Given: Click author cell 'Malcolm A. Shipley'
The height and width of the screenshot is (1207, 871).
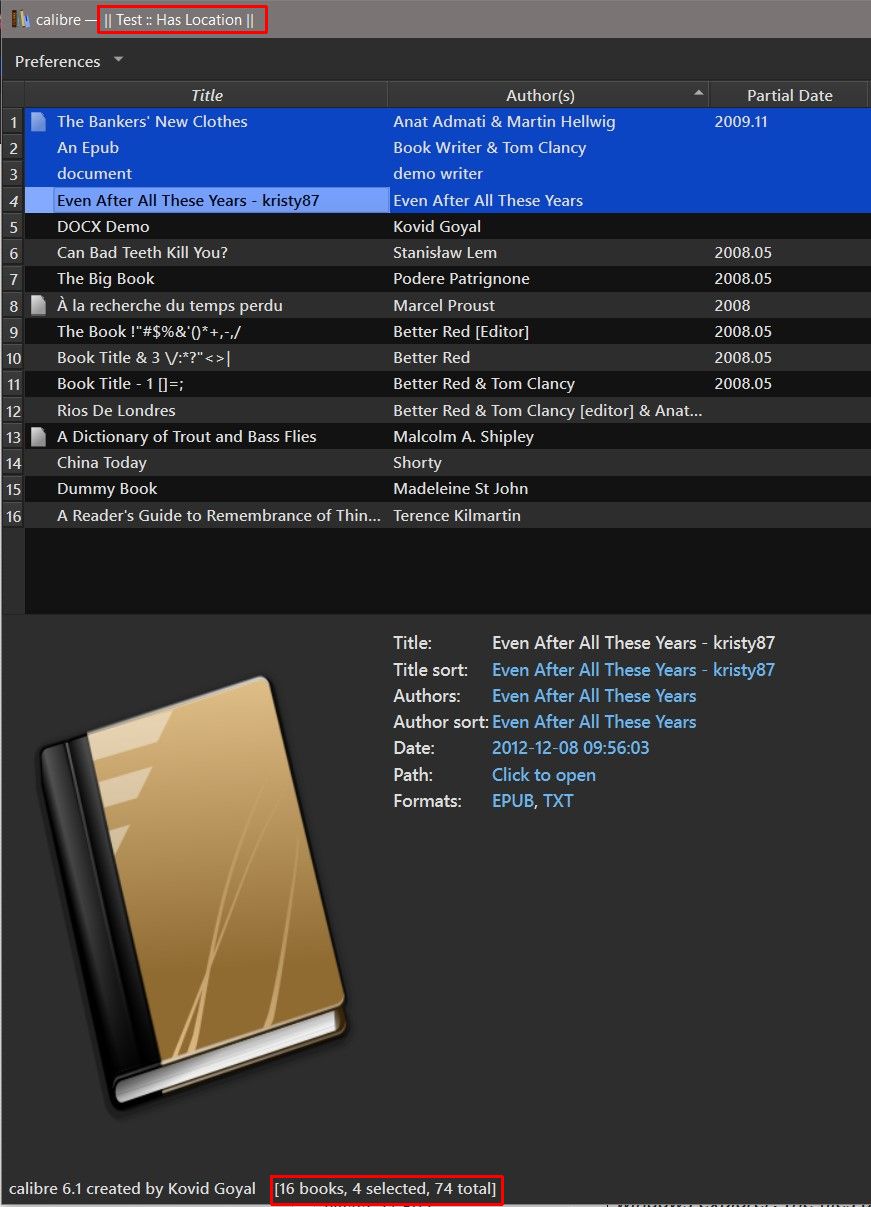Looking at the screenshot, I should pos(463,437).
